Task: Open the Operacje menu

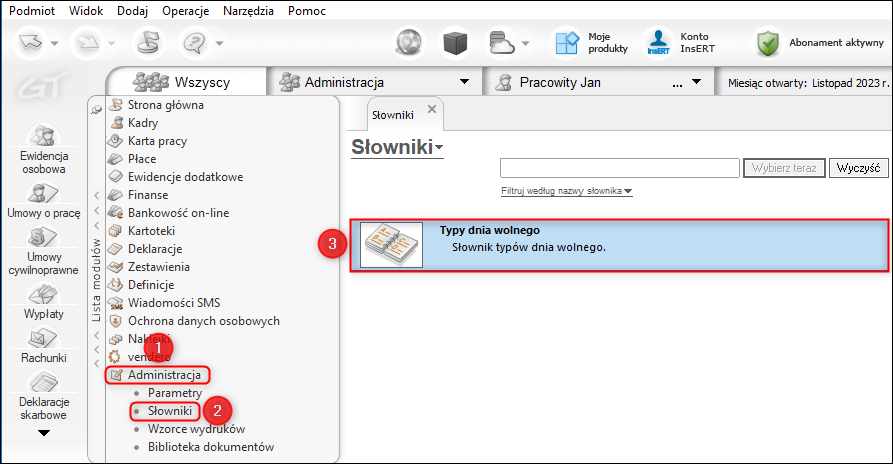Action: pos(185,11)
